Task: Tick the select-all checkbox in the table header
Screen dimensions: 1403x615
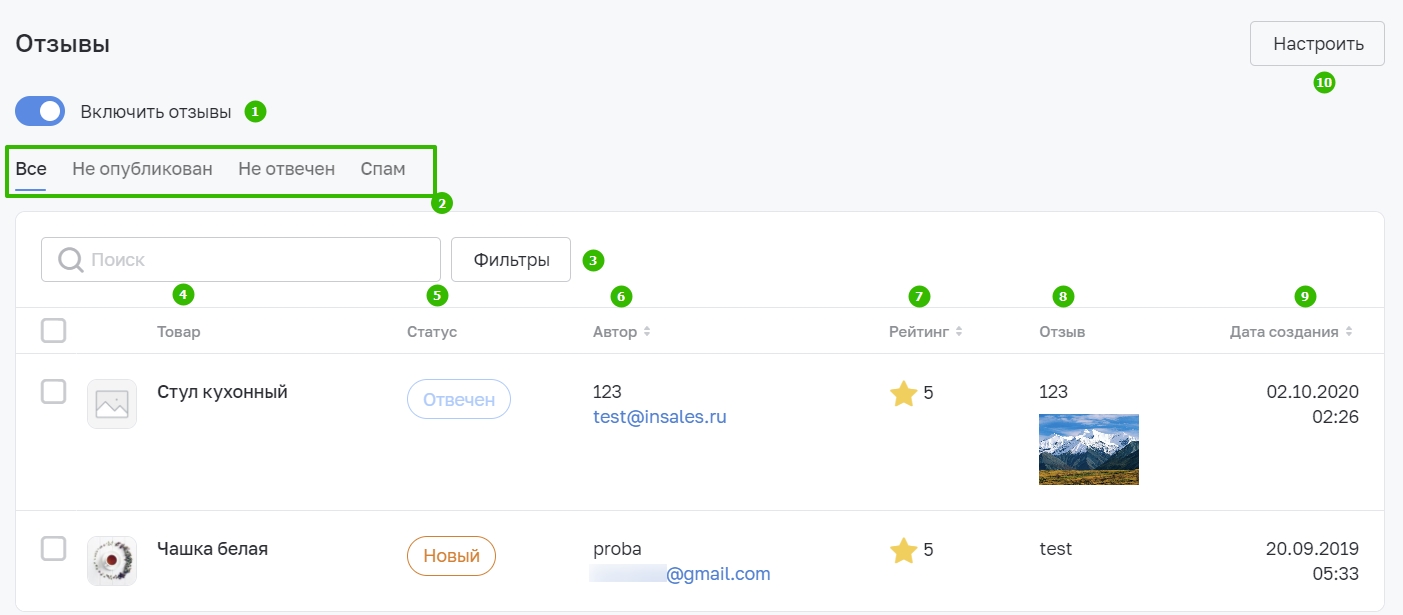Action: (x=54, y=330)
